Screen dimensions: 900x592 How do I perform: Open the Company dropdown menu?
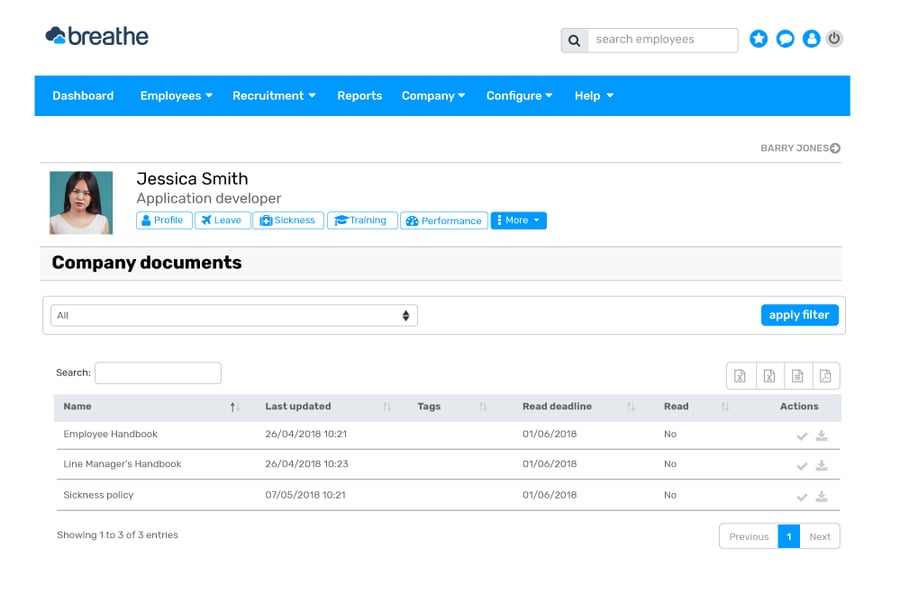point(433,95)
